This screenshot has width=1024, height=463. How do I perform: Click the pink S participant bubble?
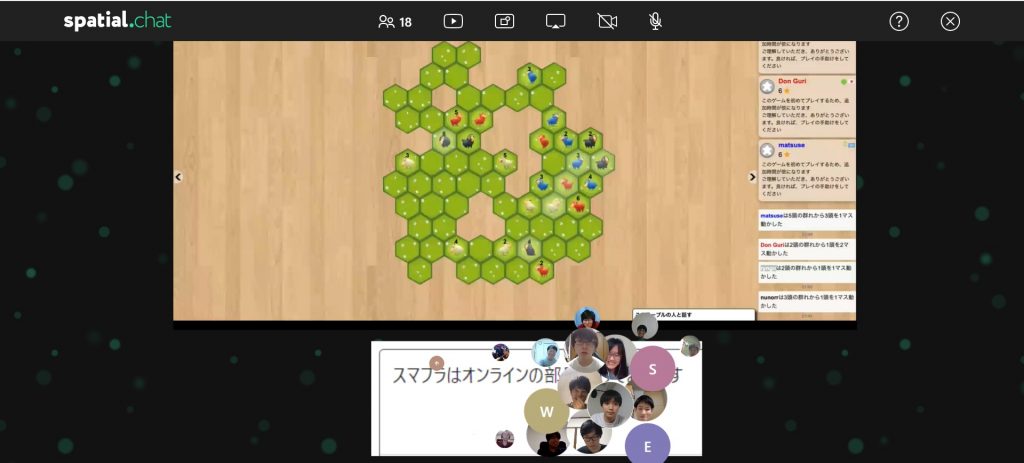tap(652, 368)
